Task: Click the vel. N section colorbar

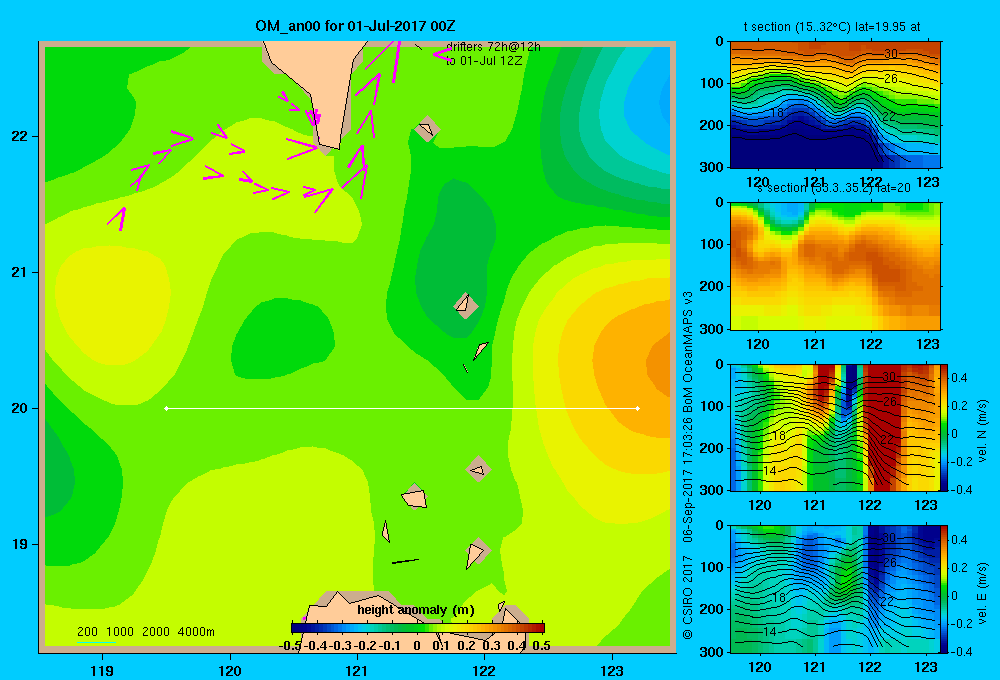Action: (x=945, y=427)
